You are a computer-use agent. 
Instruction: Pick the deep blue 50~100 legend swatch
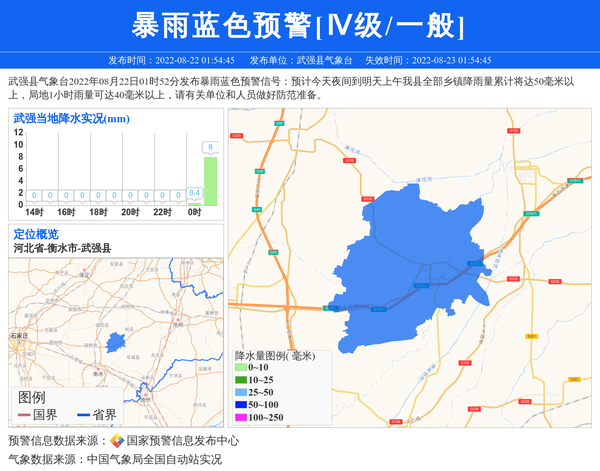pos(241,404)
